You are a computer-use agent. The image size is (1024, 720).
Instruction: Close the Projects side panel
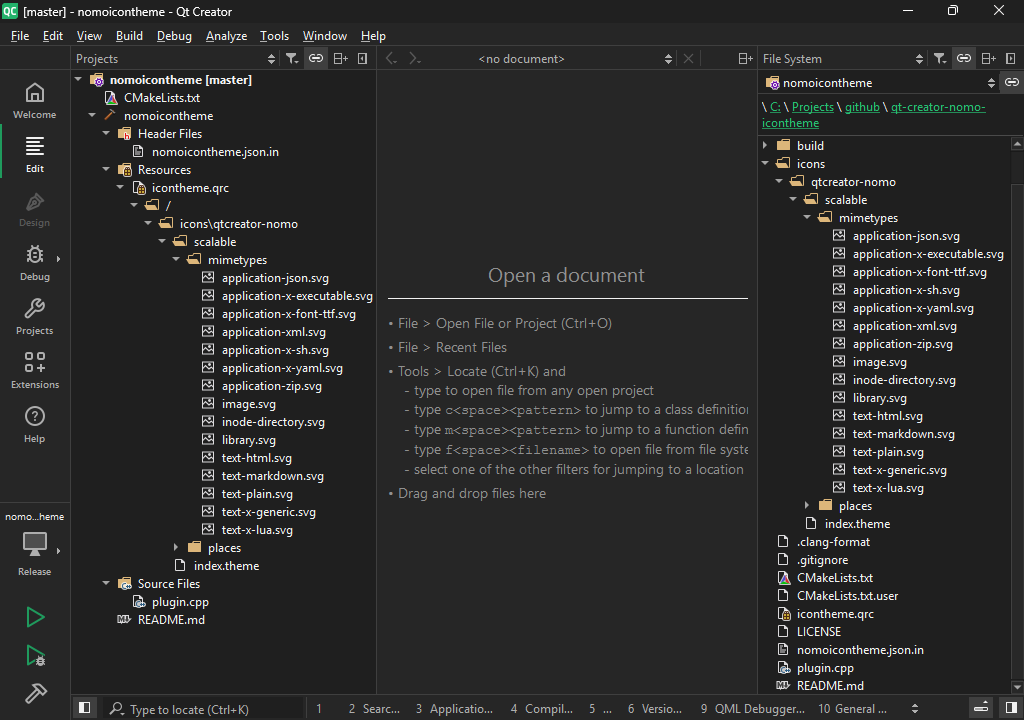pyautogui.click(x=362, y=59)
